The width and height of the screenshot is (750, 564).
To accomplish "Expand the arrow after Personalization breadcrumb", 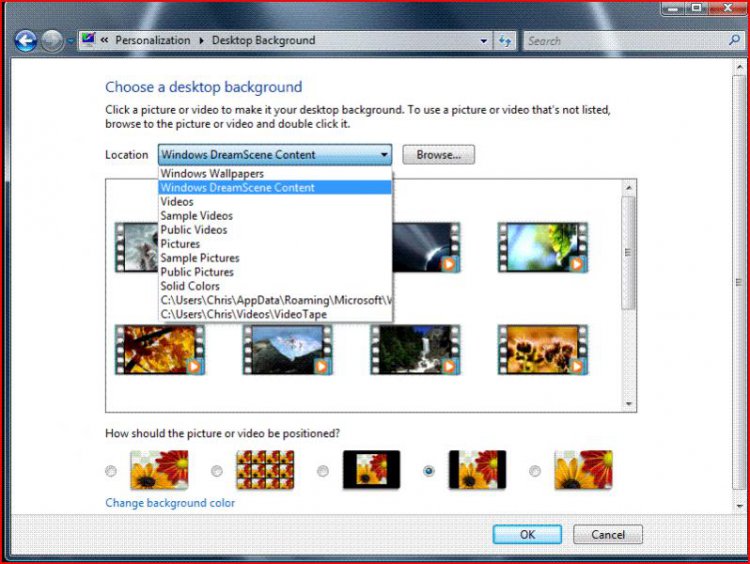I will pyautogui.click(x=201, y=41).
